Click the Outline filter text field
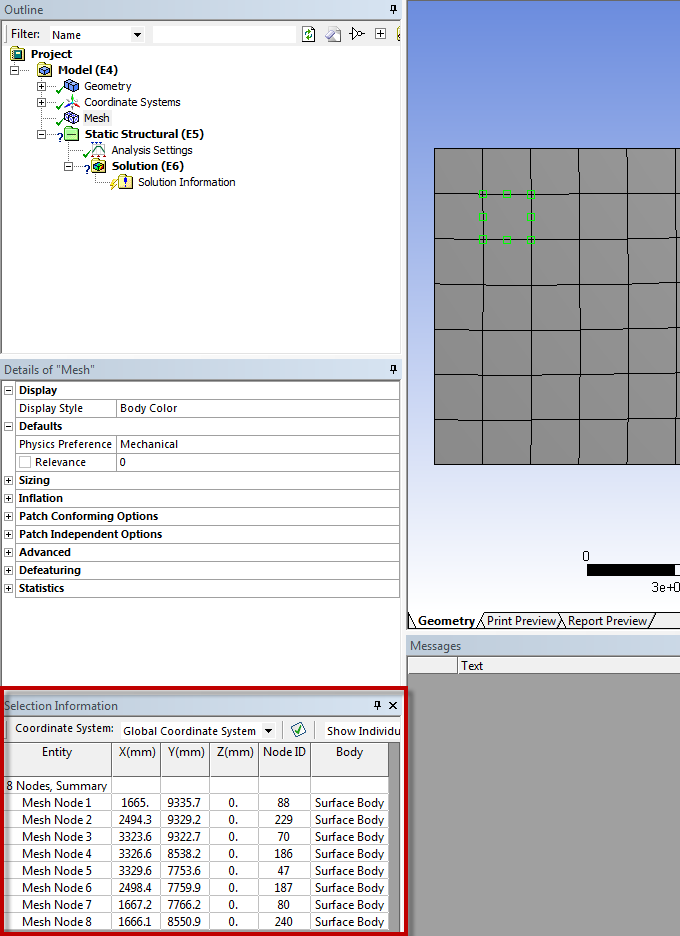The height and width of the screenshot is (936, 680). (x=224, y=35)
